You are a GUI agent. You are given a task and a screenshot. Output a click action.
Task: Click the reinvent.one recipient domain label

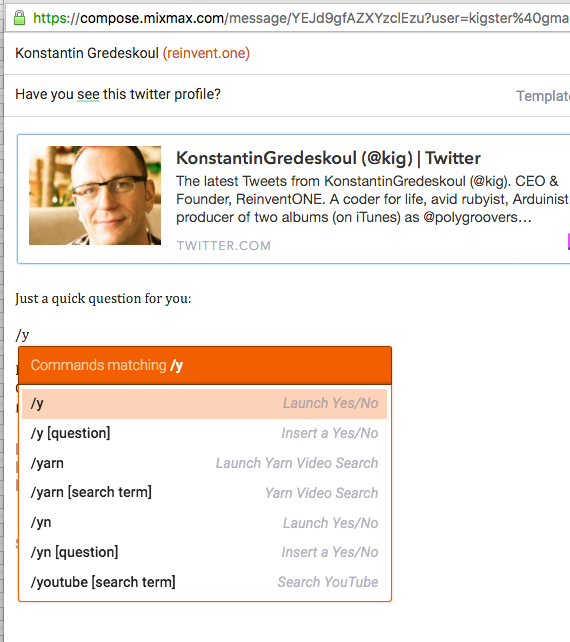[206, 53]
